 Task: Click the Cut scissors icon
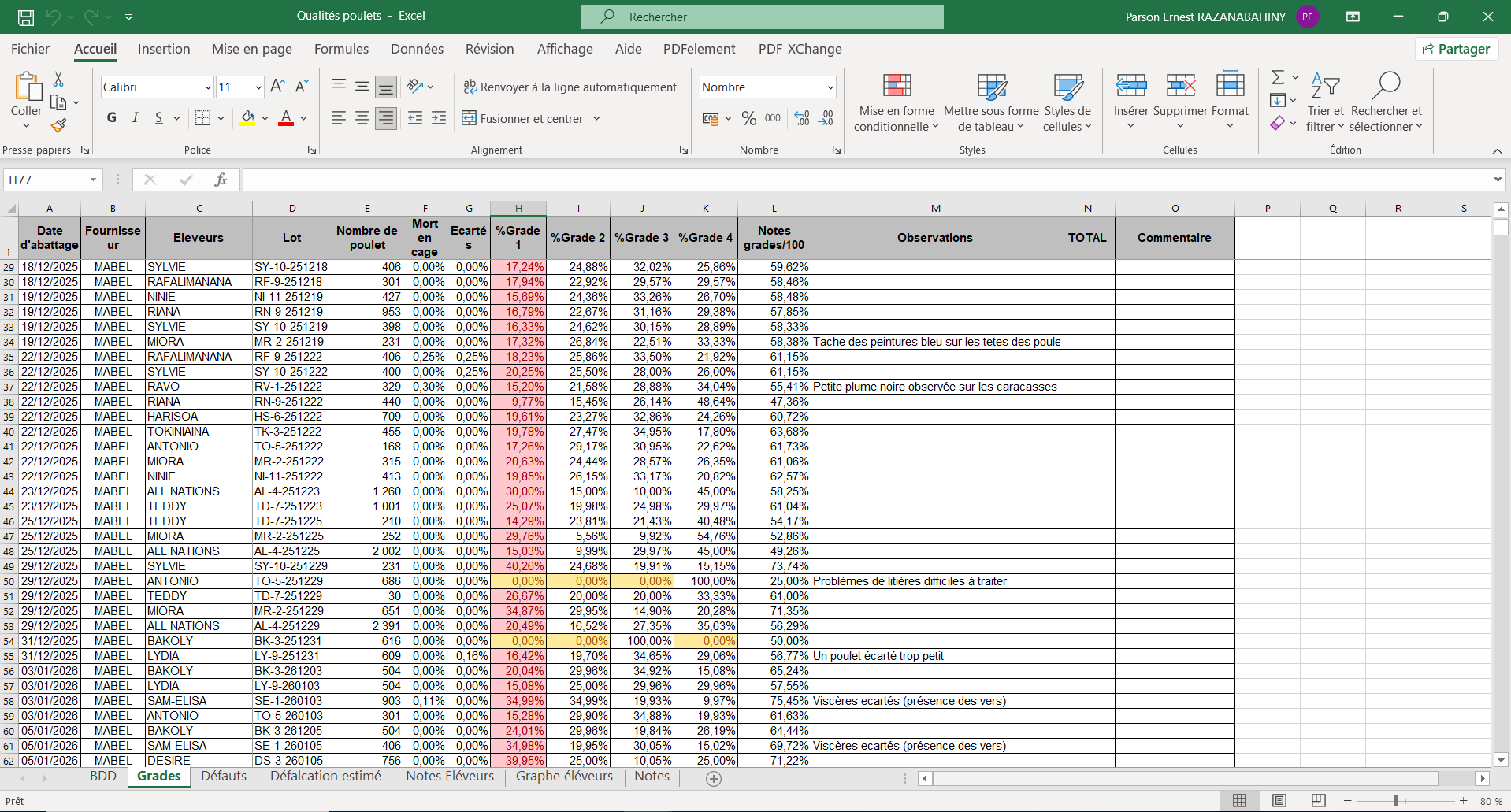point(58,80)
